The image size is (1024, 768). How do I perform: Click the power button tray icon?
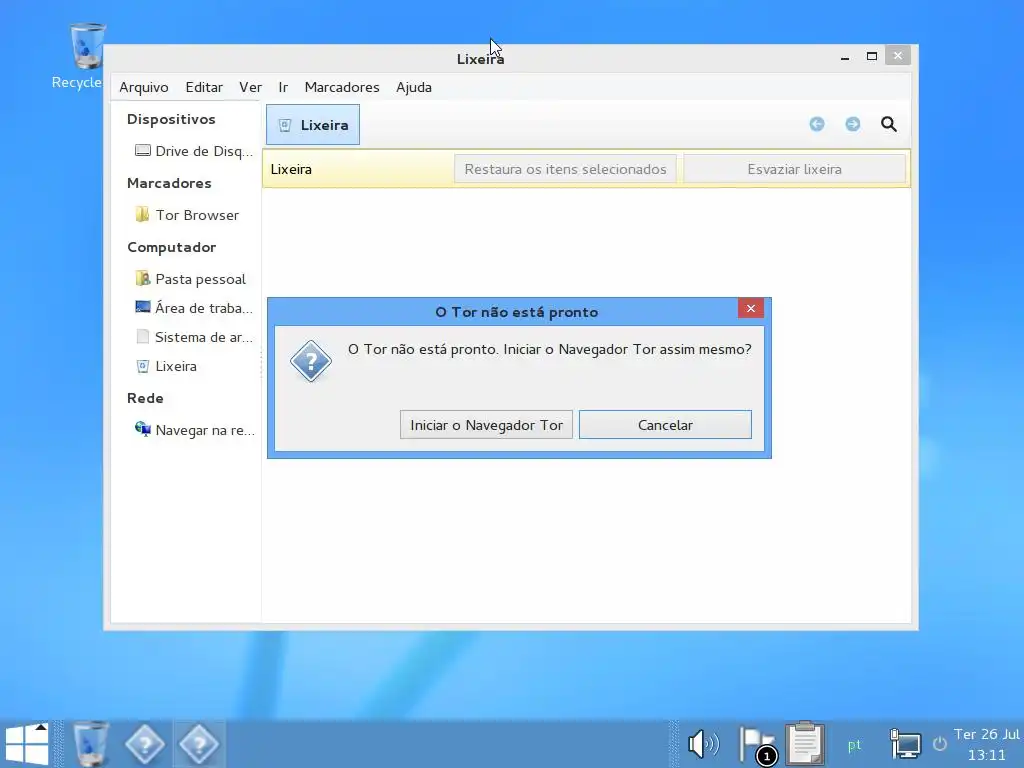(939, 744)
